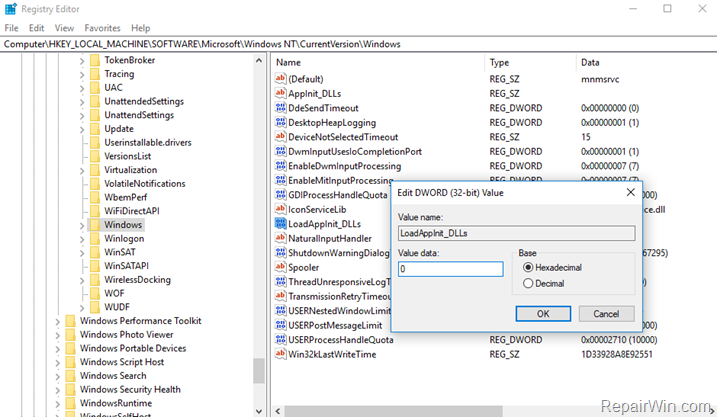This screenshot has height=417, width=717.
Task: Click the USERNestedWindowLimit DWORD icon
Action: coord(280,310)
